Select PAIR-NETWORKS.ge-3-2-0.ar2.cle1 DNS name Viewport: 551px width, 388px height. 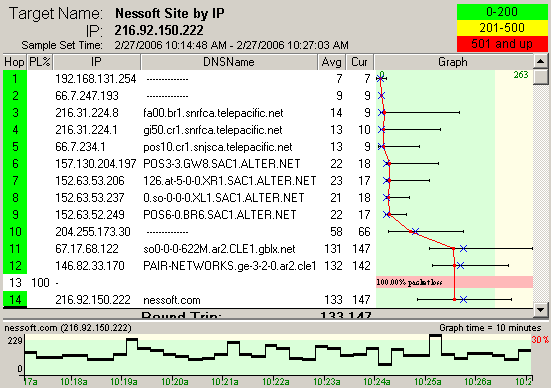[x=230, y=266]
